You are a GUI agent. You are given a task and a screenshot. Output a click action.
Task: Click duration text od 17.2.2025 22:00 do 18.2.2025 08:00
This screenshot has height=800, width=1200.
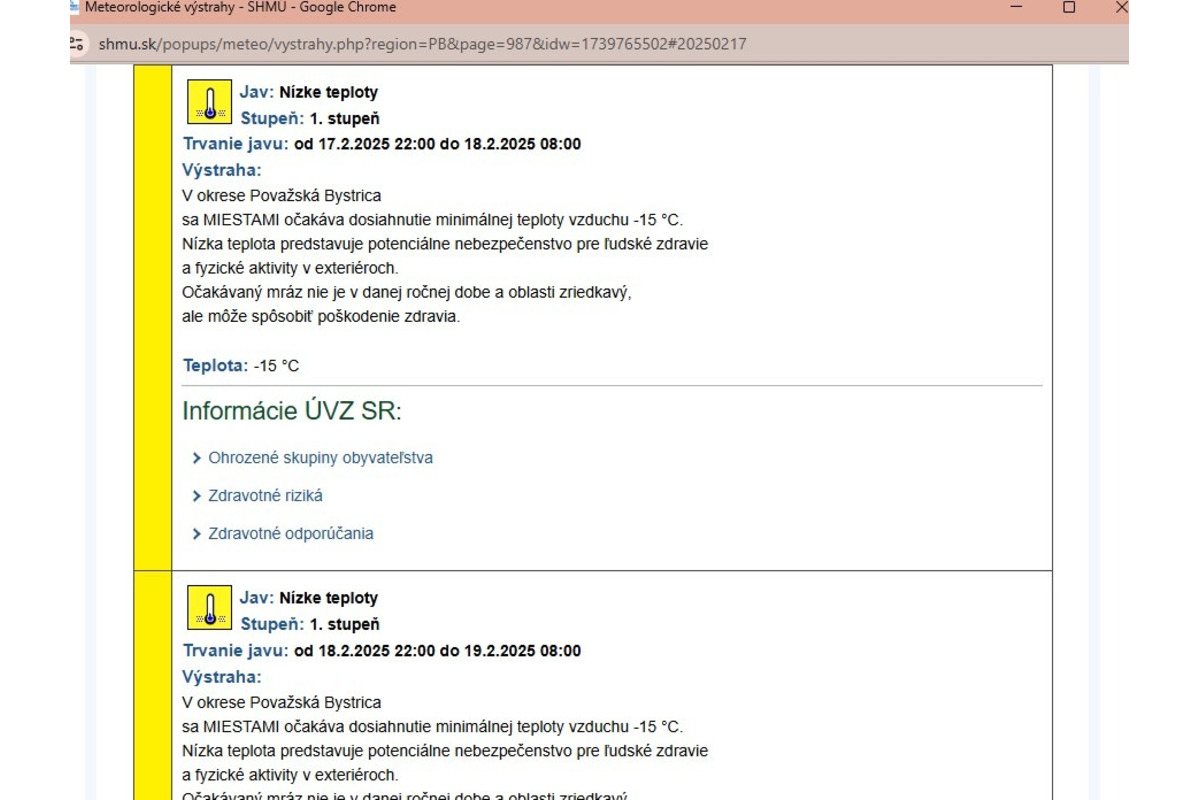(437, 144)
